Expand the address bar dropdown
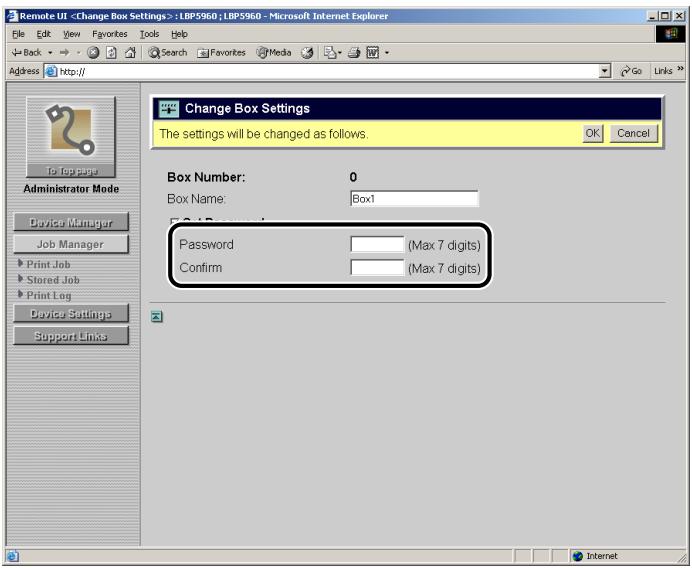The image size is (692, 568). click(x=605, y=71)
